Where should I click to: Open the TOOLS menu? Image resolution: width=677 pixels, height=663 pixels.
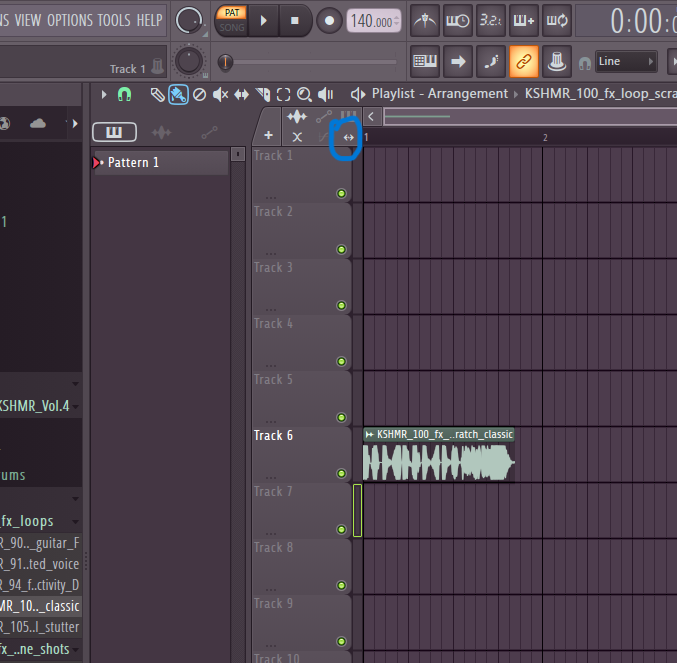point(114,20)
